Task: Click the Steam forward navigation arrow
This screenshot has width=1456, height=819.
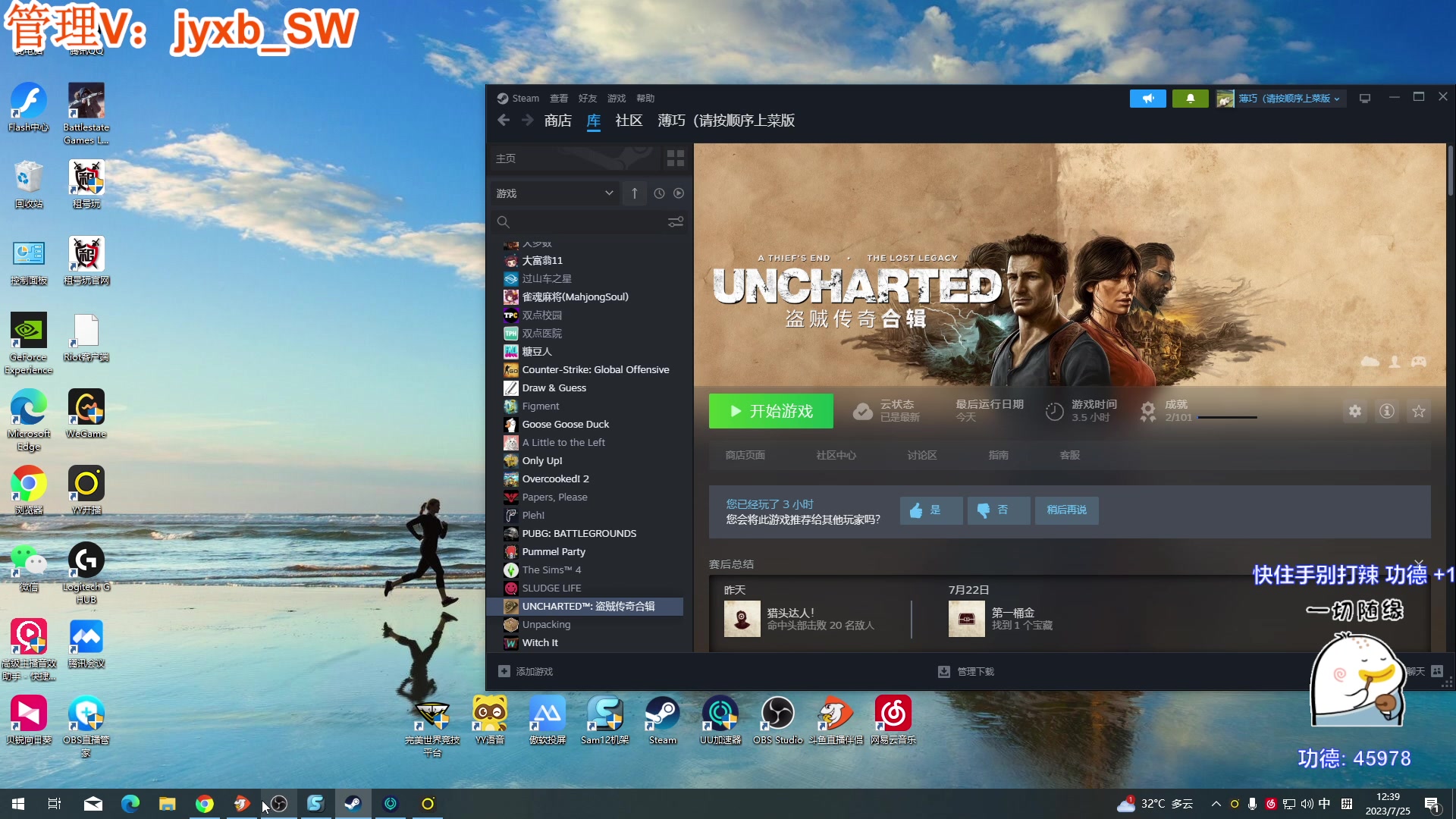Action: tap(528, 121)
